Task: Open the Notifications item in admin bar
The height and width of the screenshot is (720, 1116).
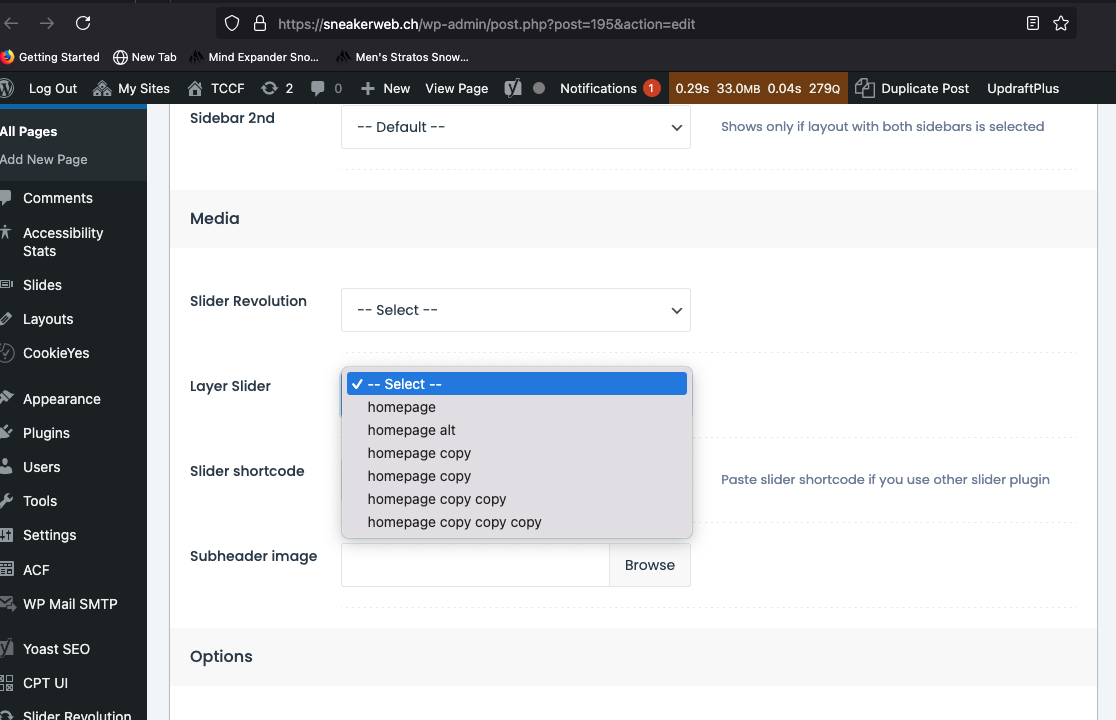Action: [598, 88]
